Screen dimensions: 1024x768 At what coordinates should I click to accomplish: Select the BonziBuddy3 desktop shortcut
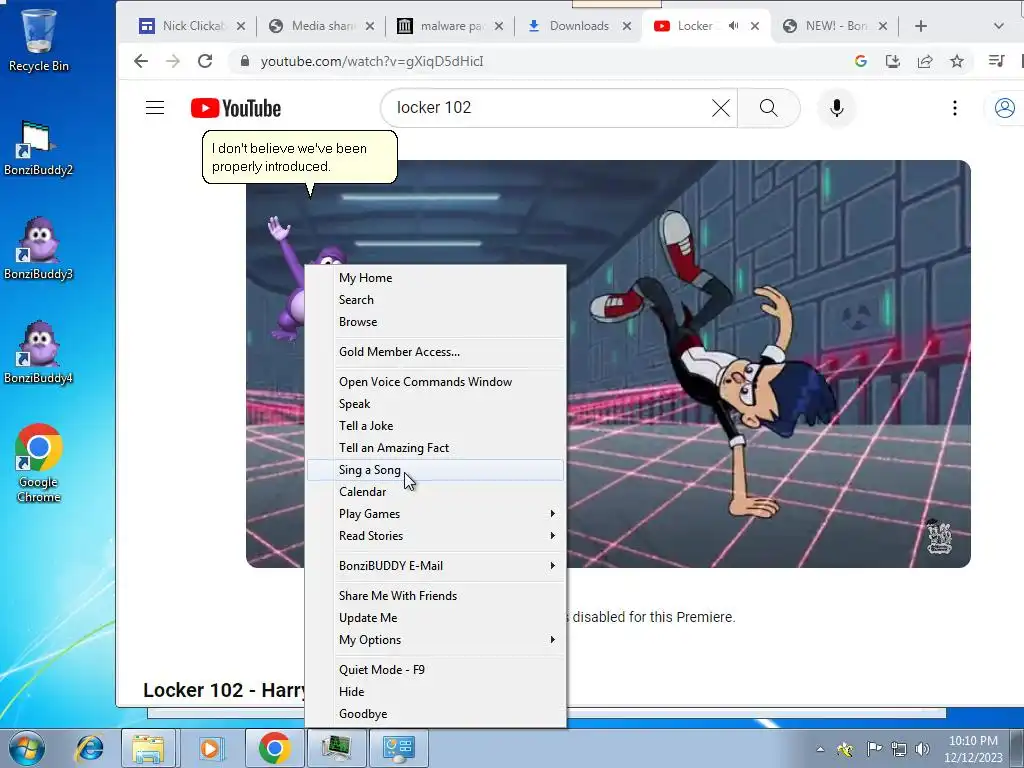coord(39,248)
